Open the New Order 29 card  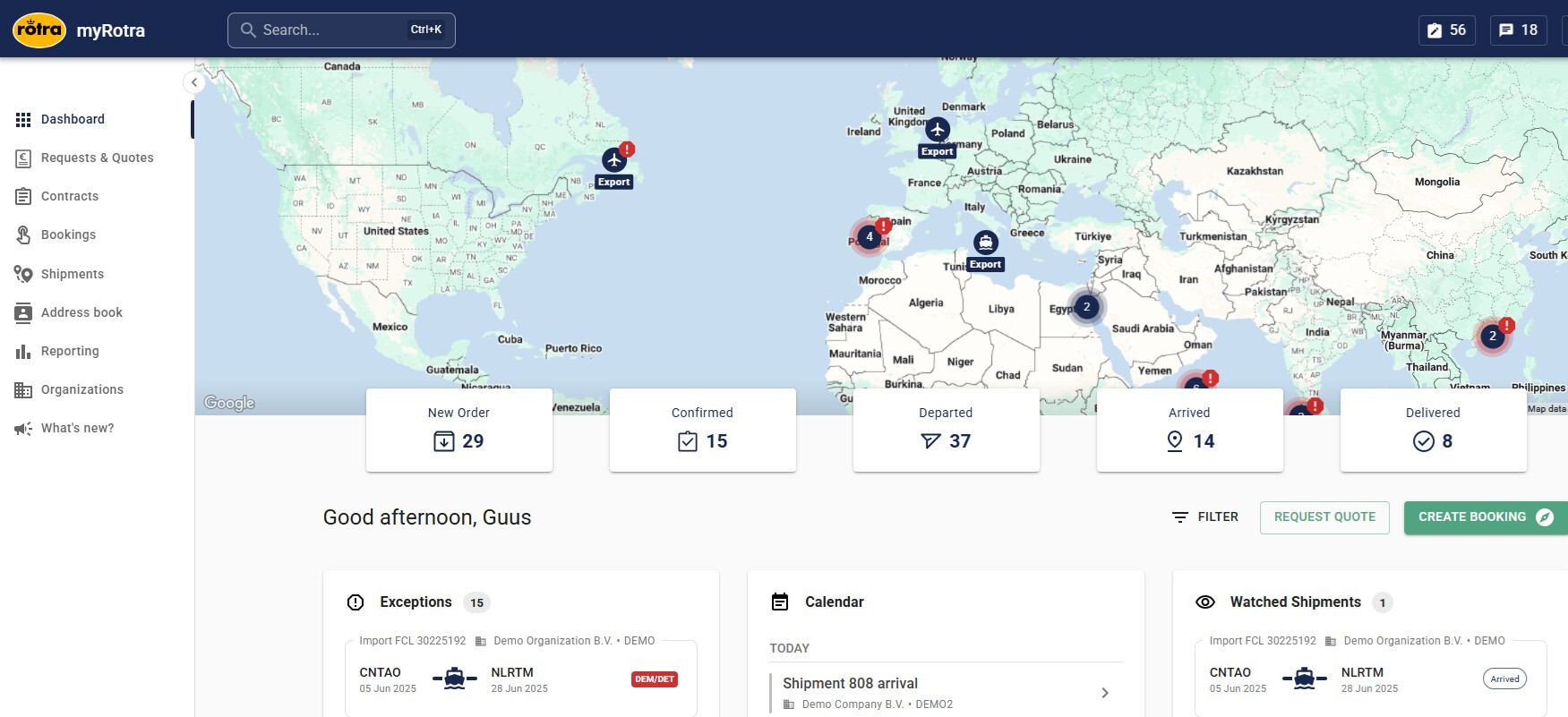459,430
